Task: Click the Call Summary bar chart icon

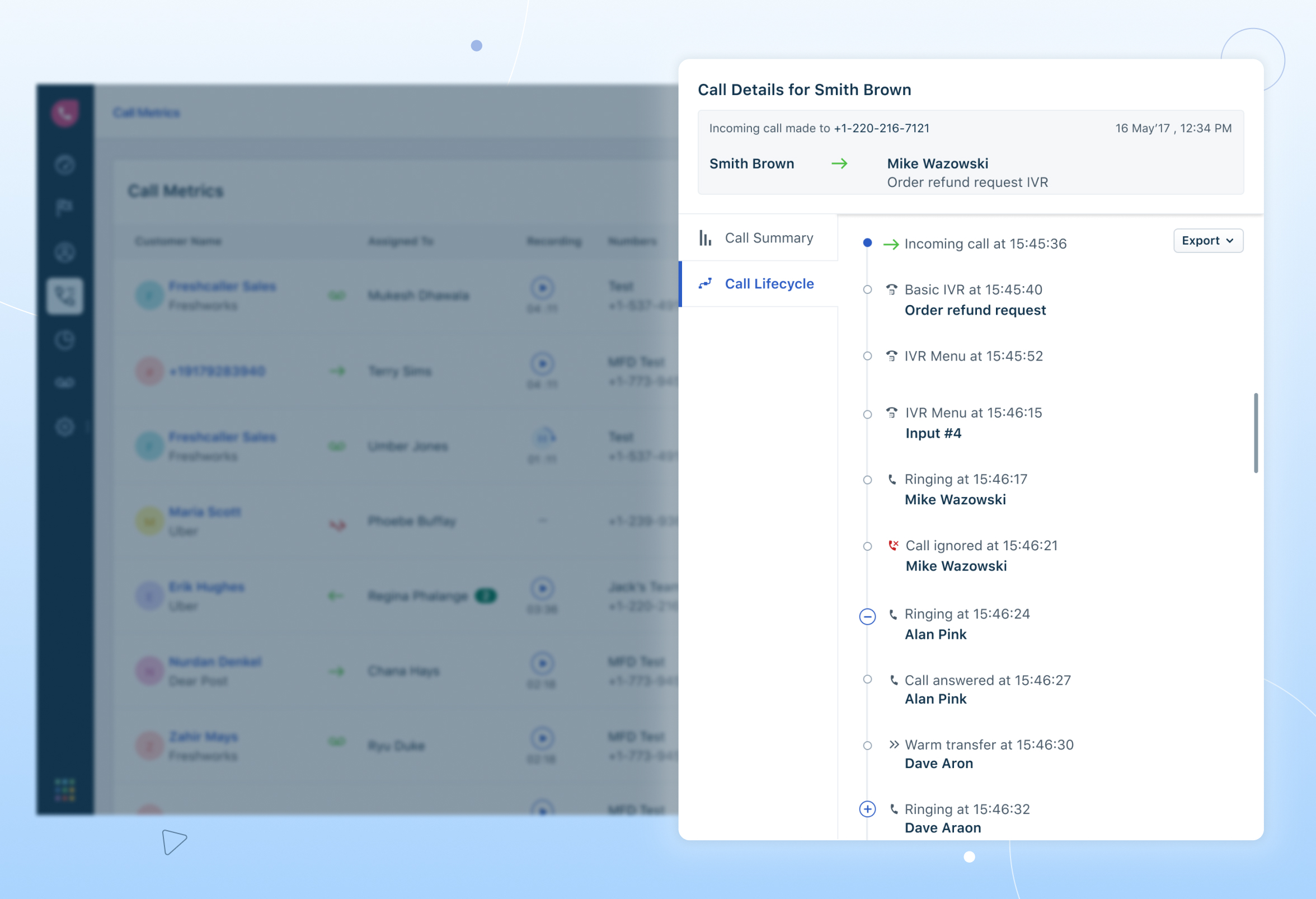Action: [x=705, y=238]
